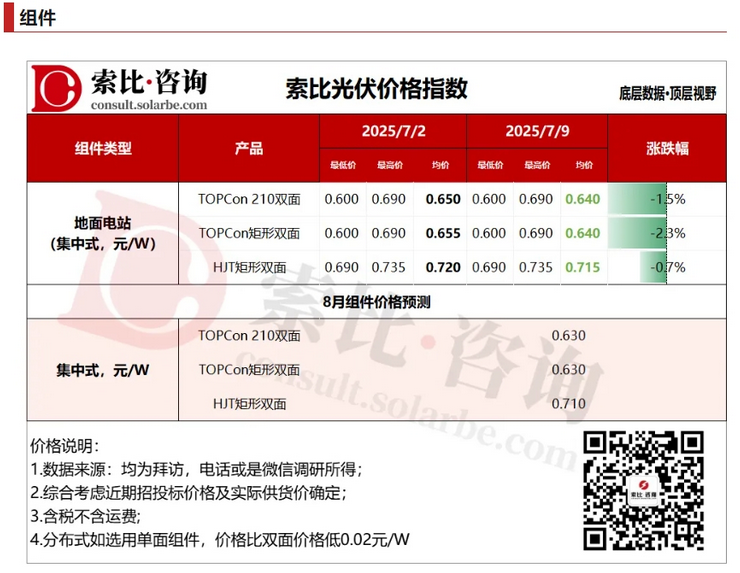This screenshot has height=573, width=740.
Task: Click 最低价 subheader under 2025/7/2
Action: point(343,165)
